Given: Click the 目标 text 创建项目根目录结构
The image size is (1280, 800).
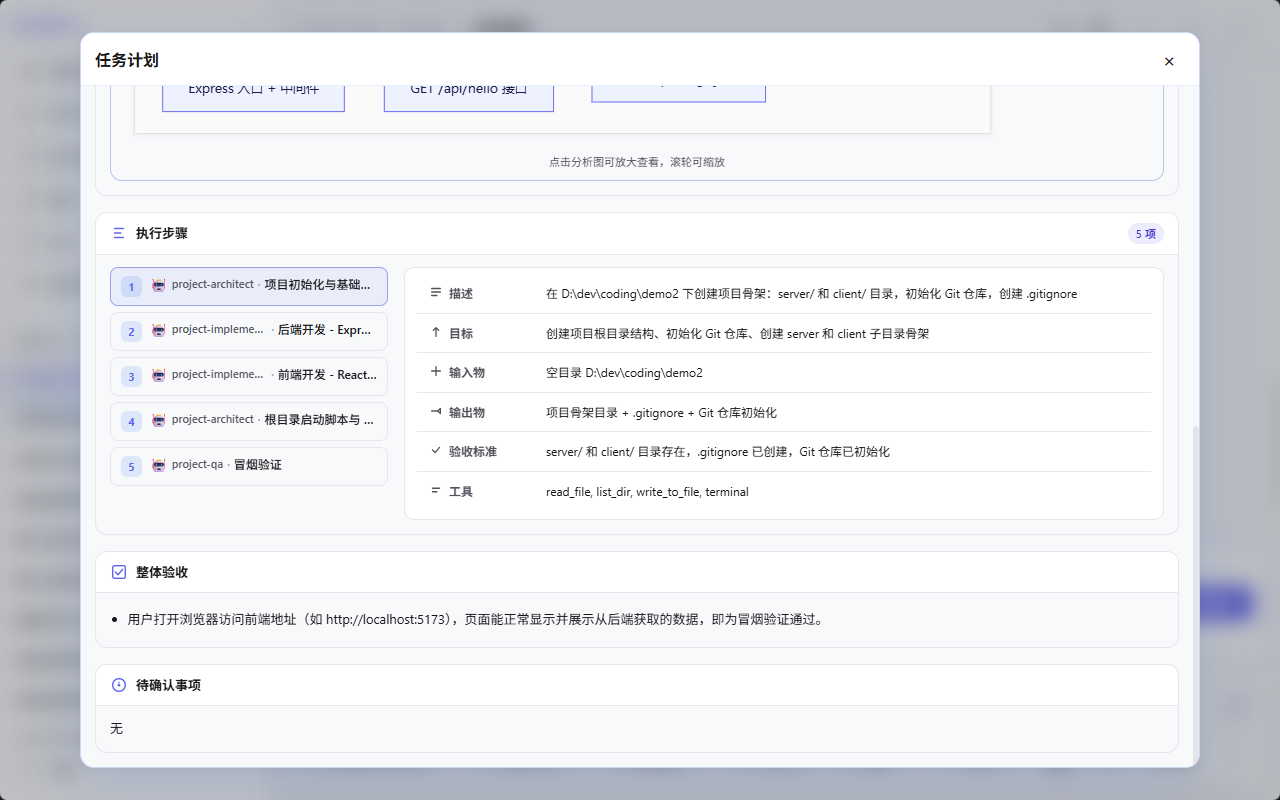Looking at the screenshot, I should 737,333.
